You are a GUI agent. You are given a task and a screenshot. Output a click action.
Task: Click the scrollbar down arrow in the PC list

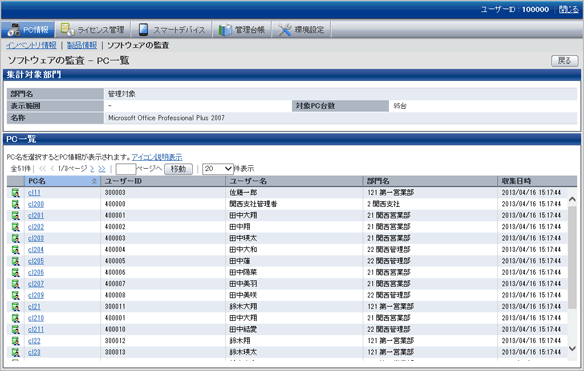pyautogui.click(x=572, y=349)
